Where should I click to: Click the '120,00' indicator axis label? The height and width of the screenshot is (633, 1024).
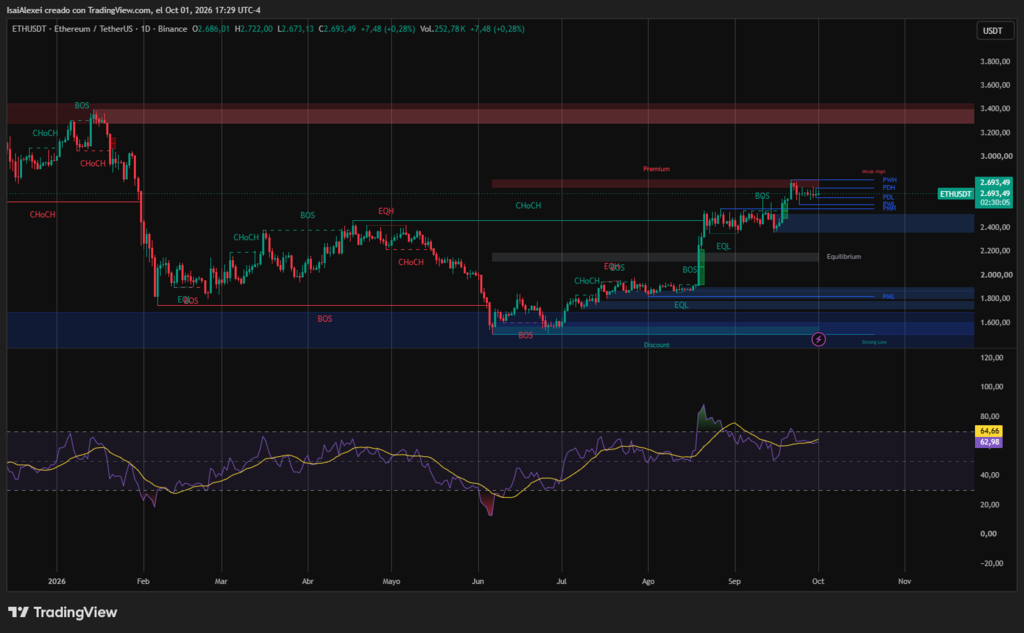coord(991,358)
